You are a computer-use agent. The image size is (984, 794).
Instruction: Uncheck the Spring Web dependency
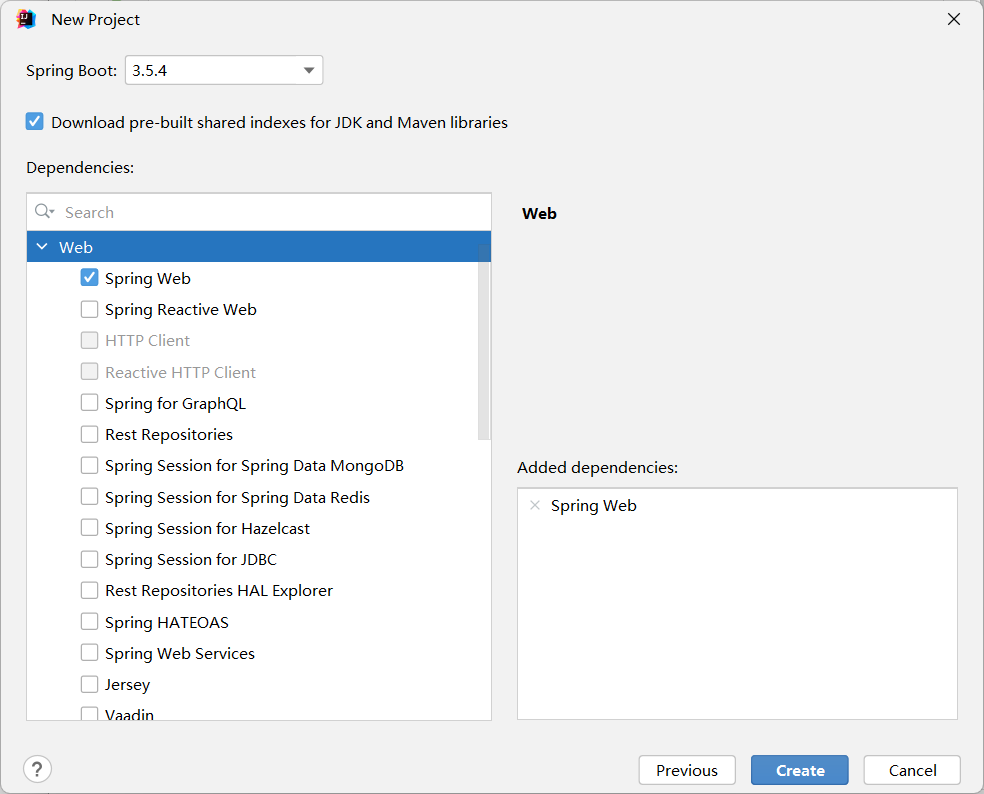tap(90, 278)
